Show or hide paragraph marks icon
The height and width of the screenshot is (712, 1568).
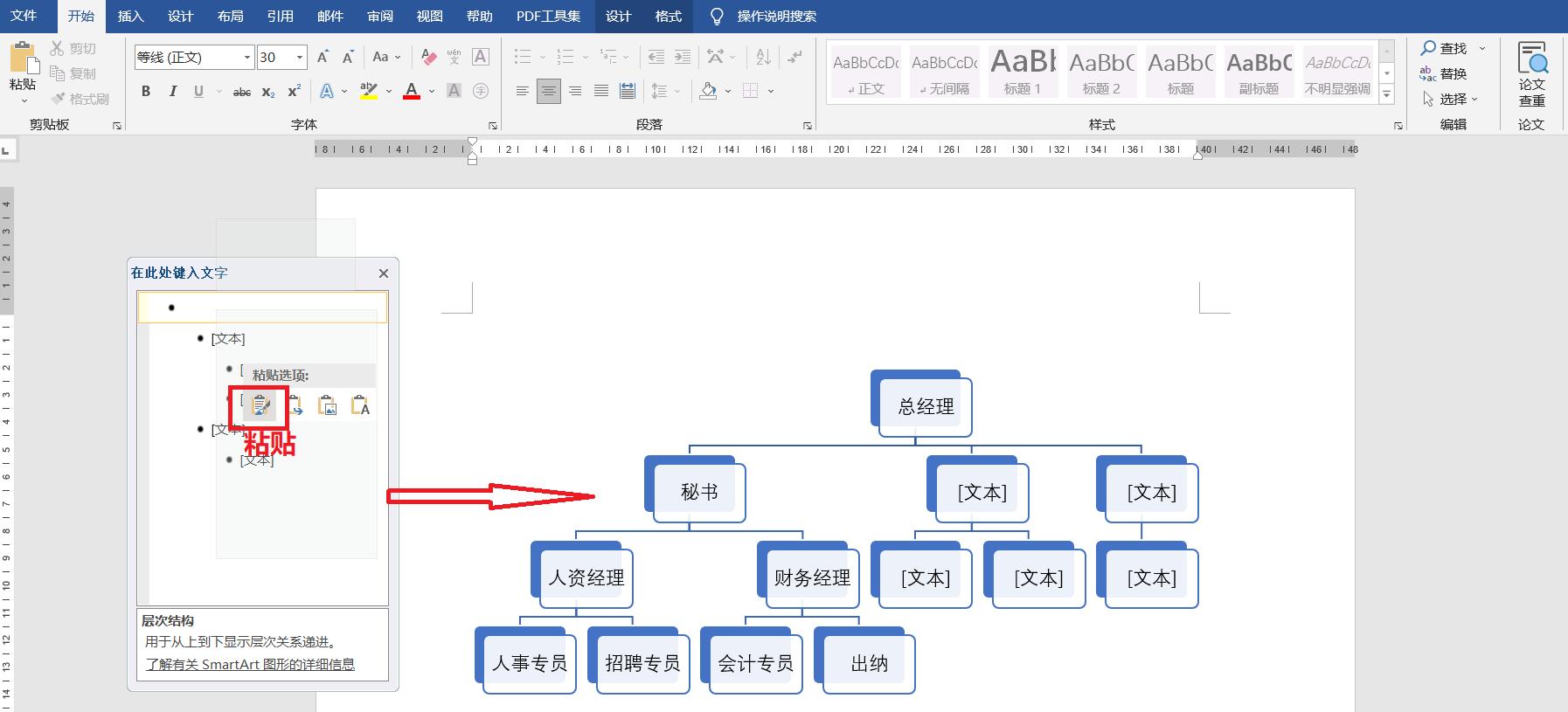[794, 57]
